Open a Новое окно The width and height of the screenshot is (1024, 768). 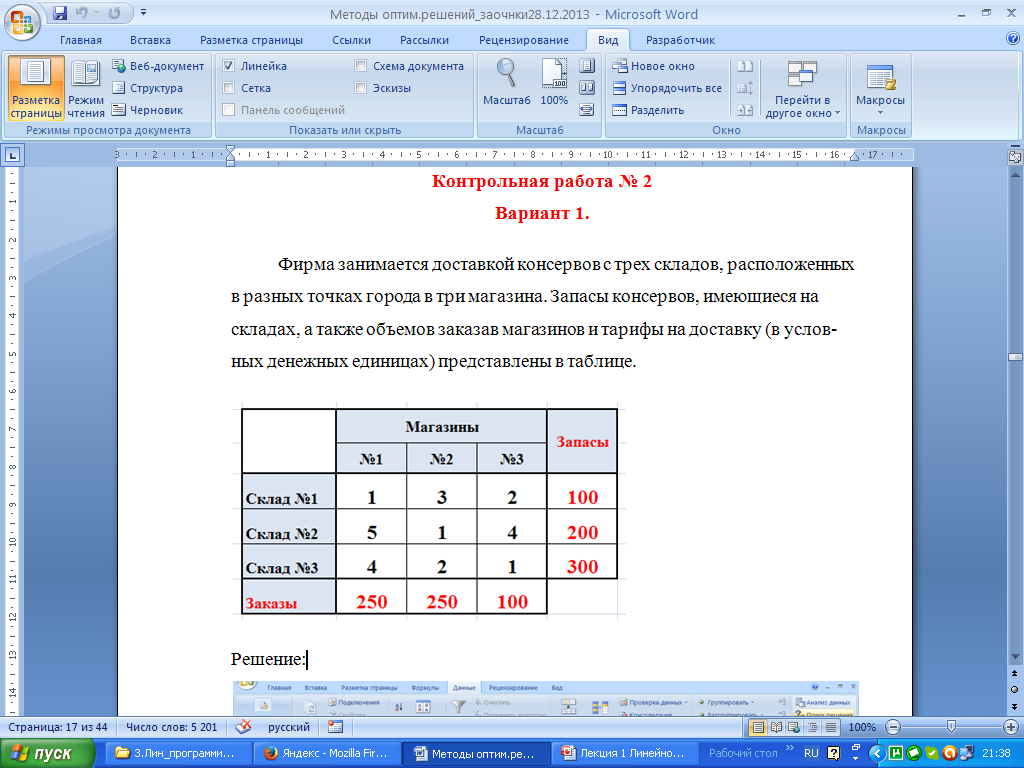tap(653, 66)
